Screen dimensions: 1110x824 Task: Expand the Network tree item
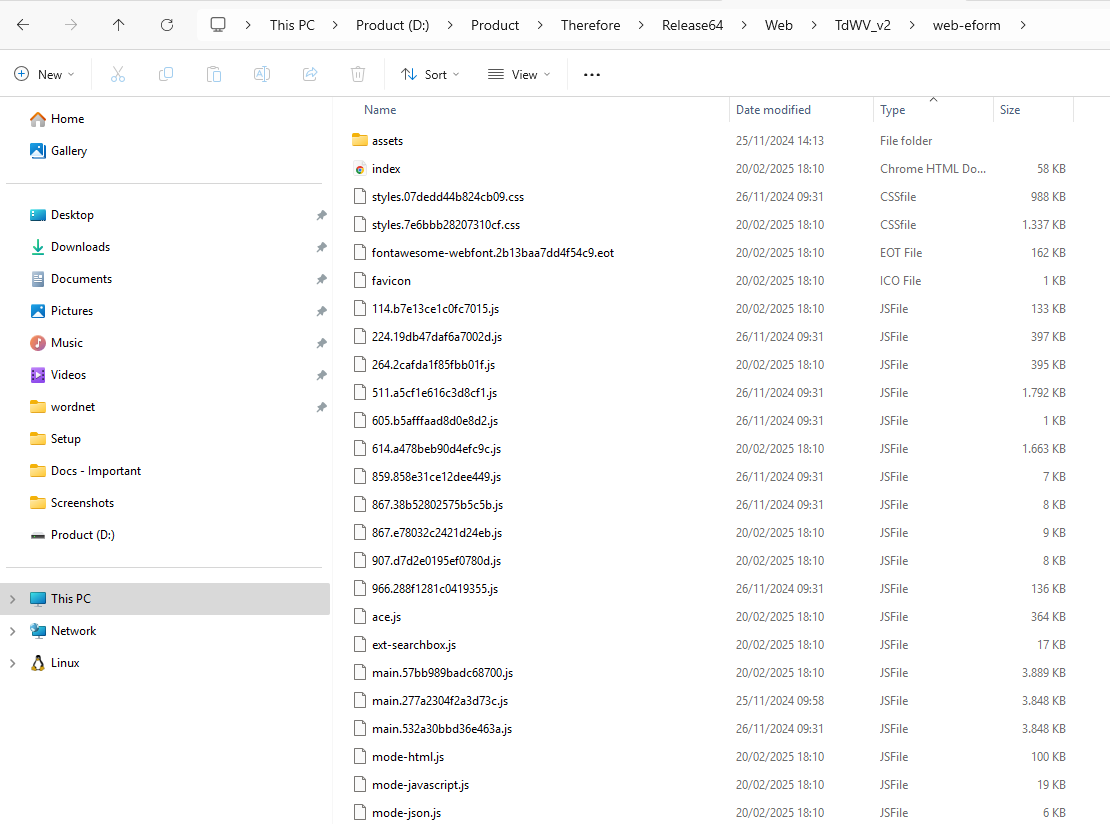[13, 630]
